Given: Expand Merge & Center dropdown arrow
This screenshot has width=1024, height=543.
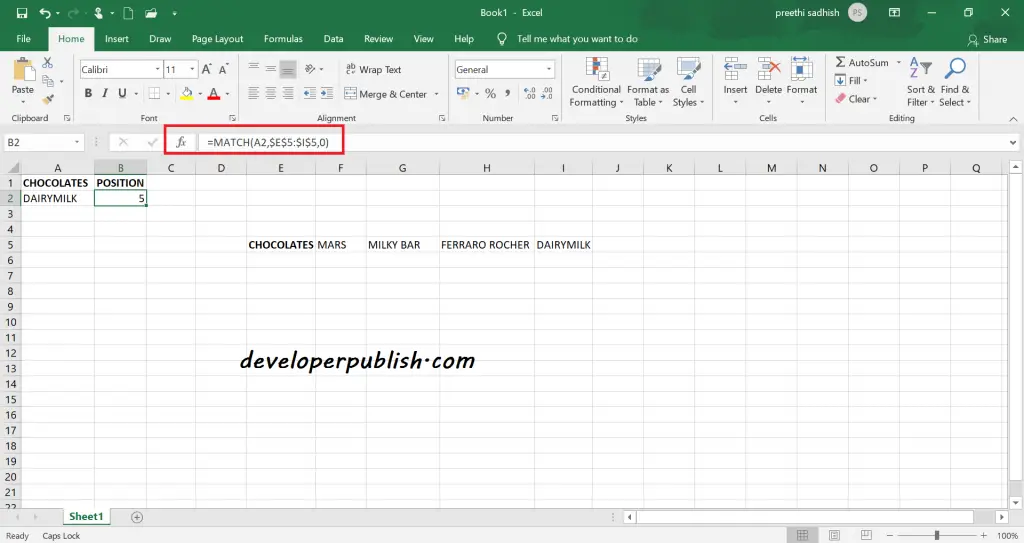Looking at the screenshot, I should 436,94.
